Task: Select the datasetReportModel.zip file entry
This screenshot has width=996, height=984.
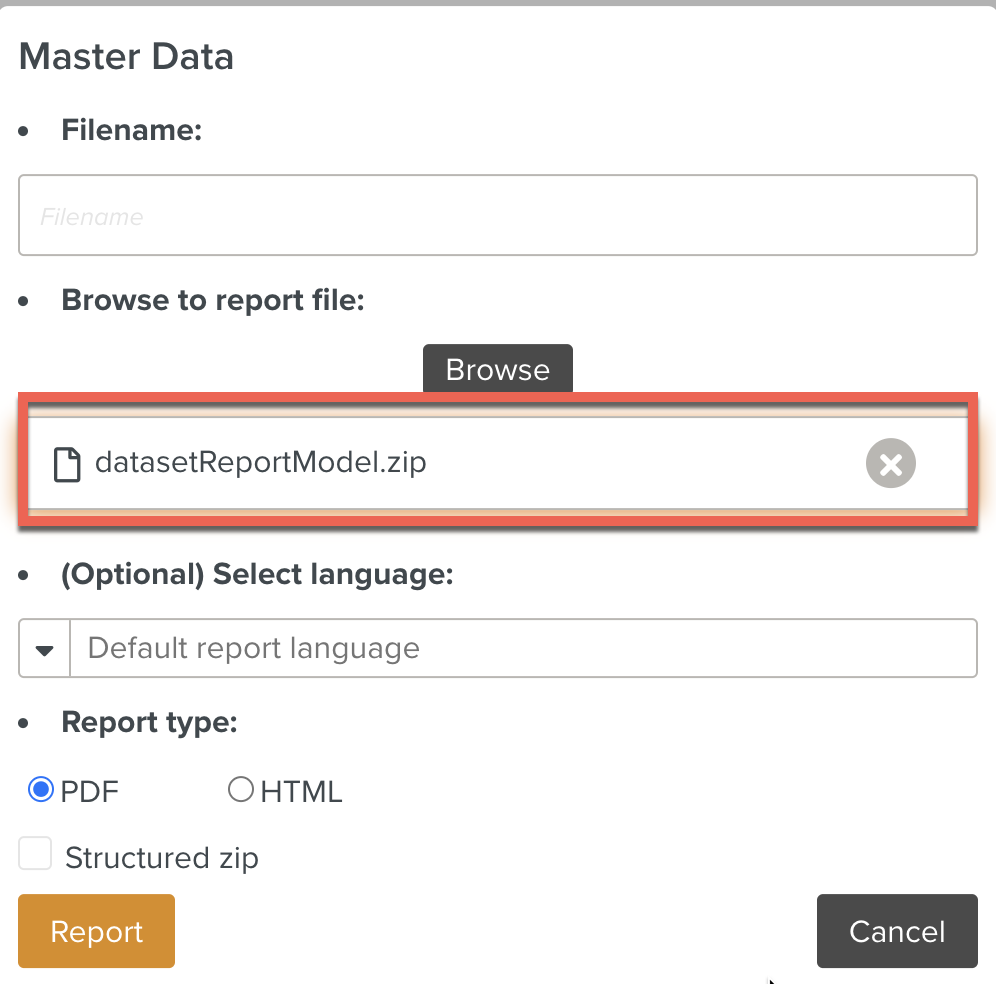Action: [x=261, y=462]
